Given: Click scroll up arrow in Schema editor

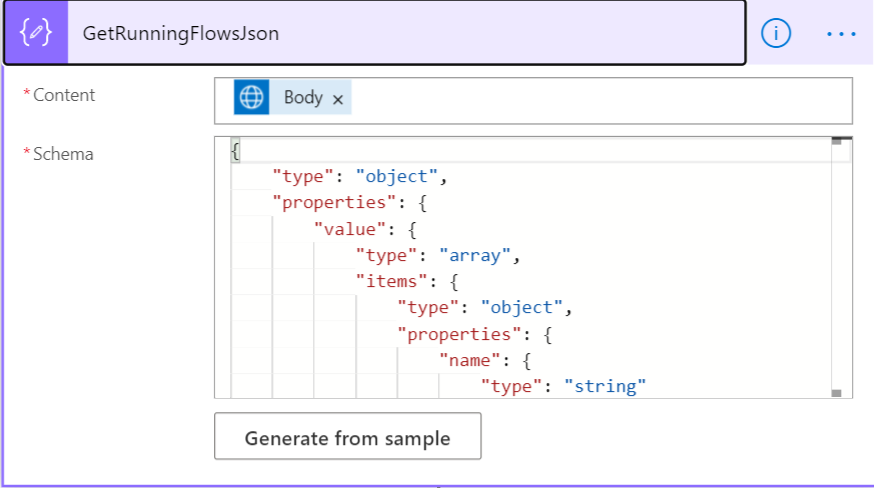Looking at the screenshot, I should coord(836,142).
